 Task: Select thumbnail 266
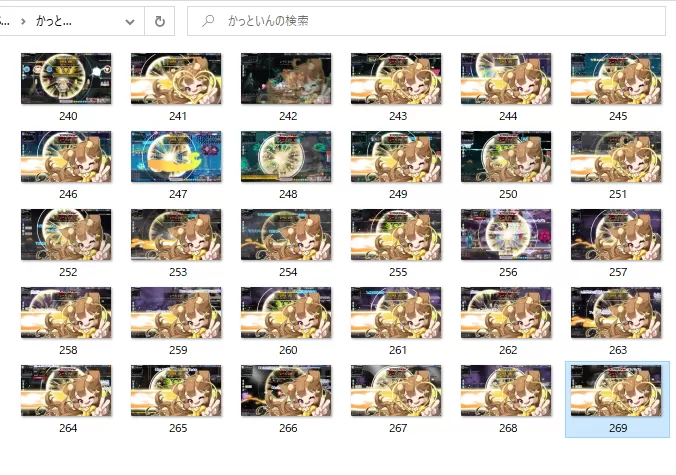click(x=286, y=391)
